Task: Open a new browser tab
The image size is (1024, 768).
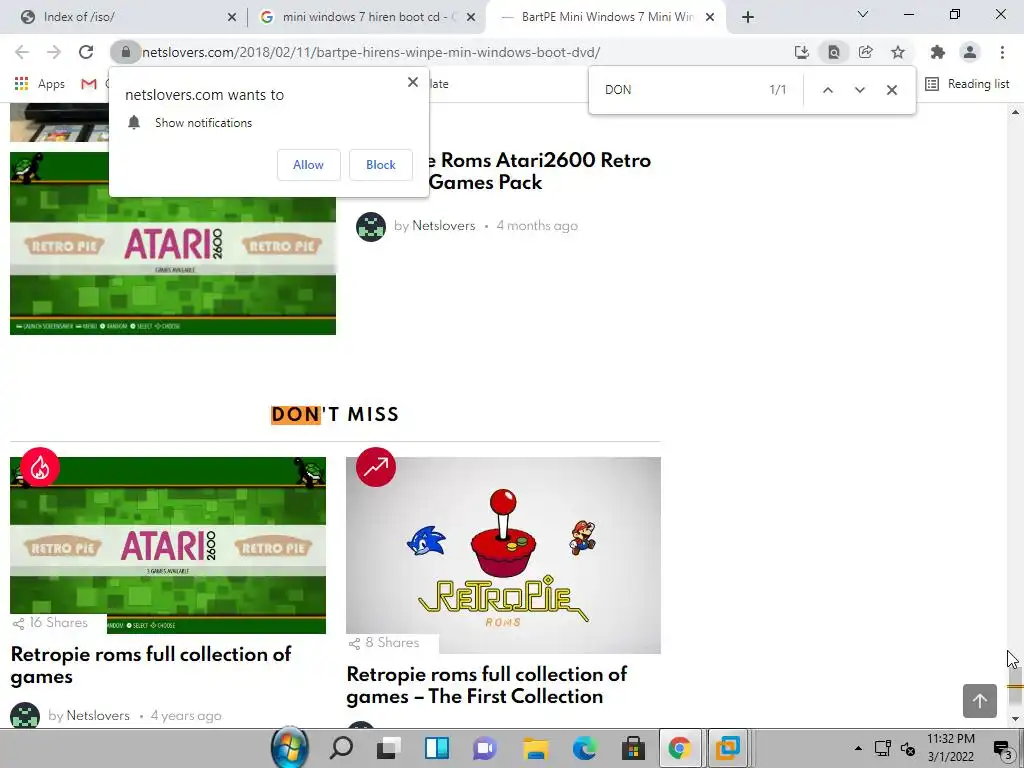Action: 748,17
